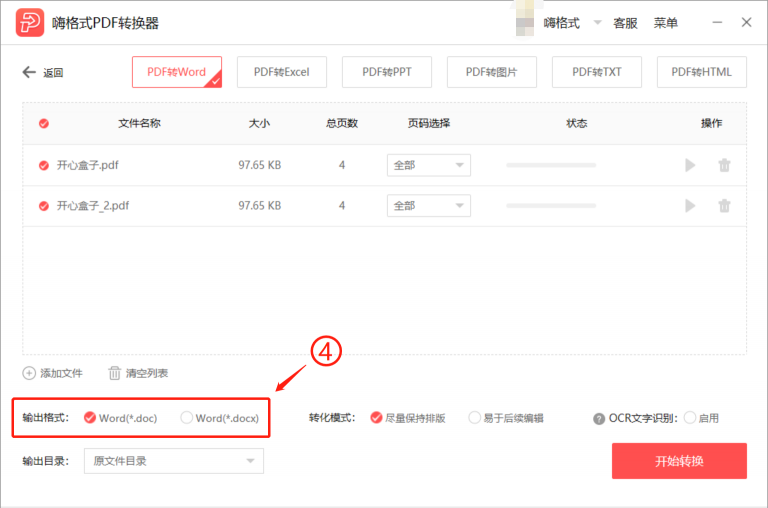This screenshot has width=768, height=508.
Task: Open the 菜单 menu in the title bar
Action: point(666,23)
